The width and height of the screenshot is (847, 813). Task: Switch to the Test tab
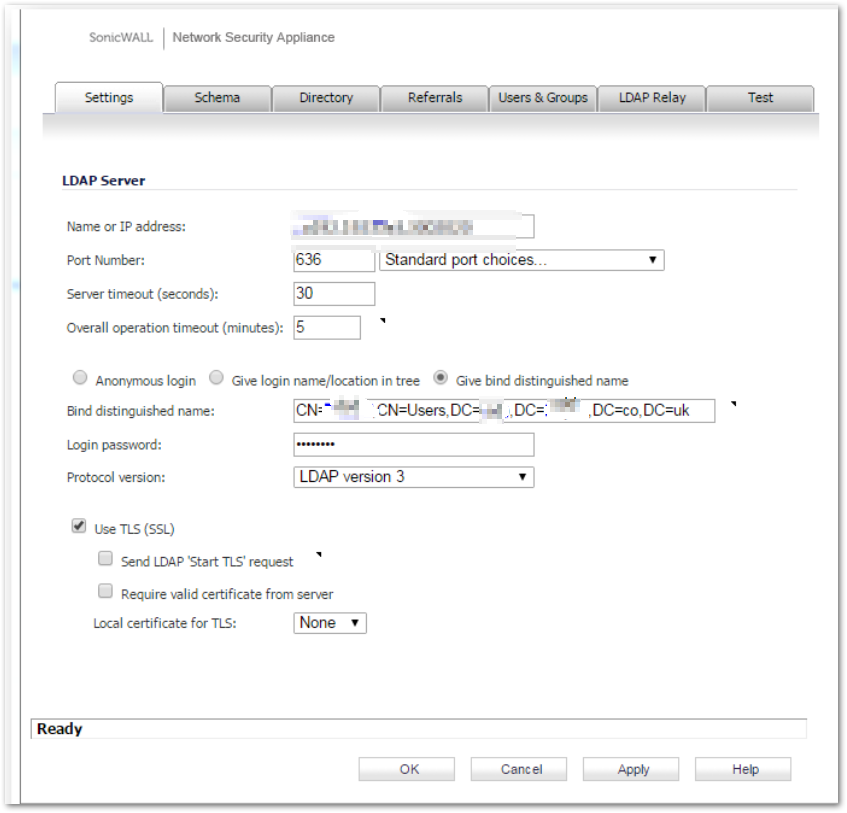coord(760,98)
